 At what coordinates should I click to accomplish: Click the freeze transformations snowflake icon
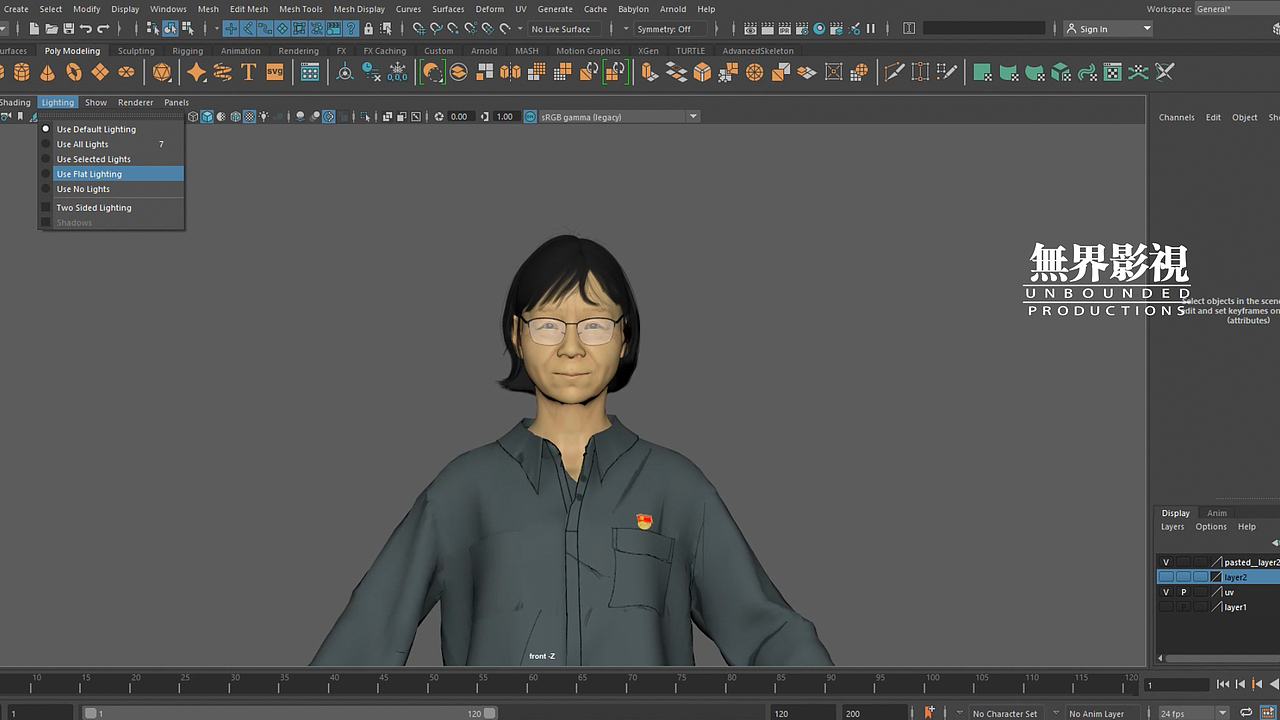[398, 72]
